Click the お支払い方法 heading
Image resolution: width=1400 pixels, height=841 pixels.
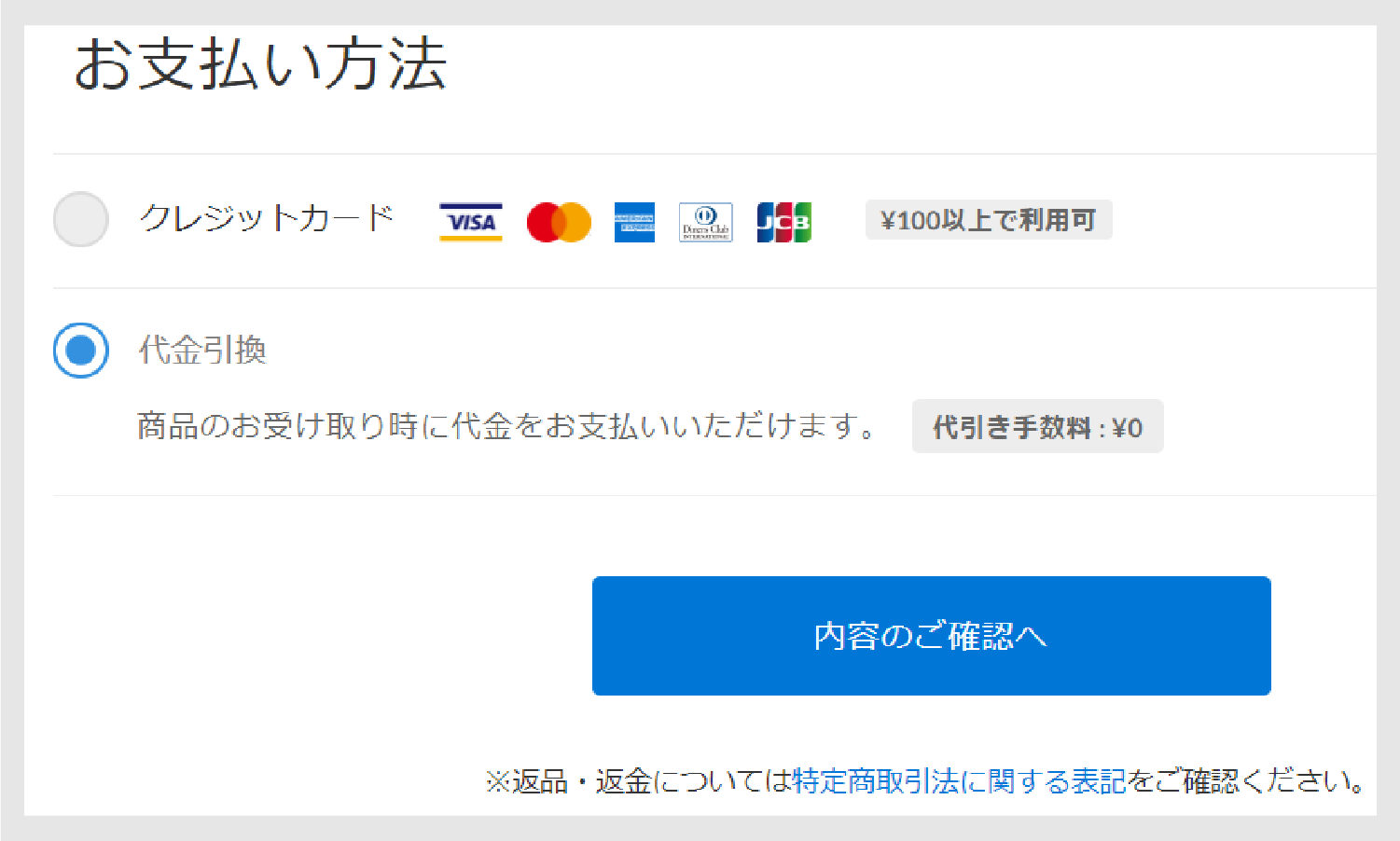[260, 64]
